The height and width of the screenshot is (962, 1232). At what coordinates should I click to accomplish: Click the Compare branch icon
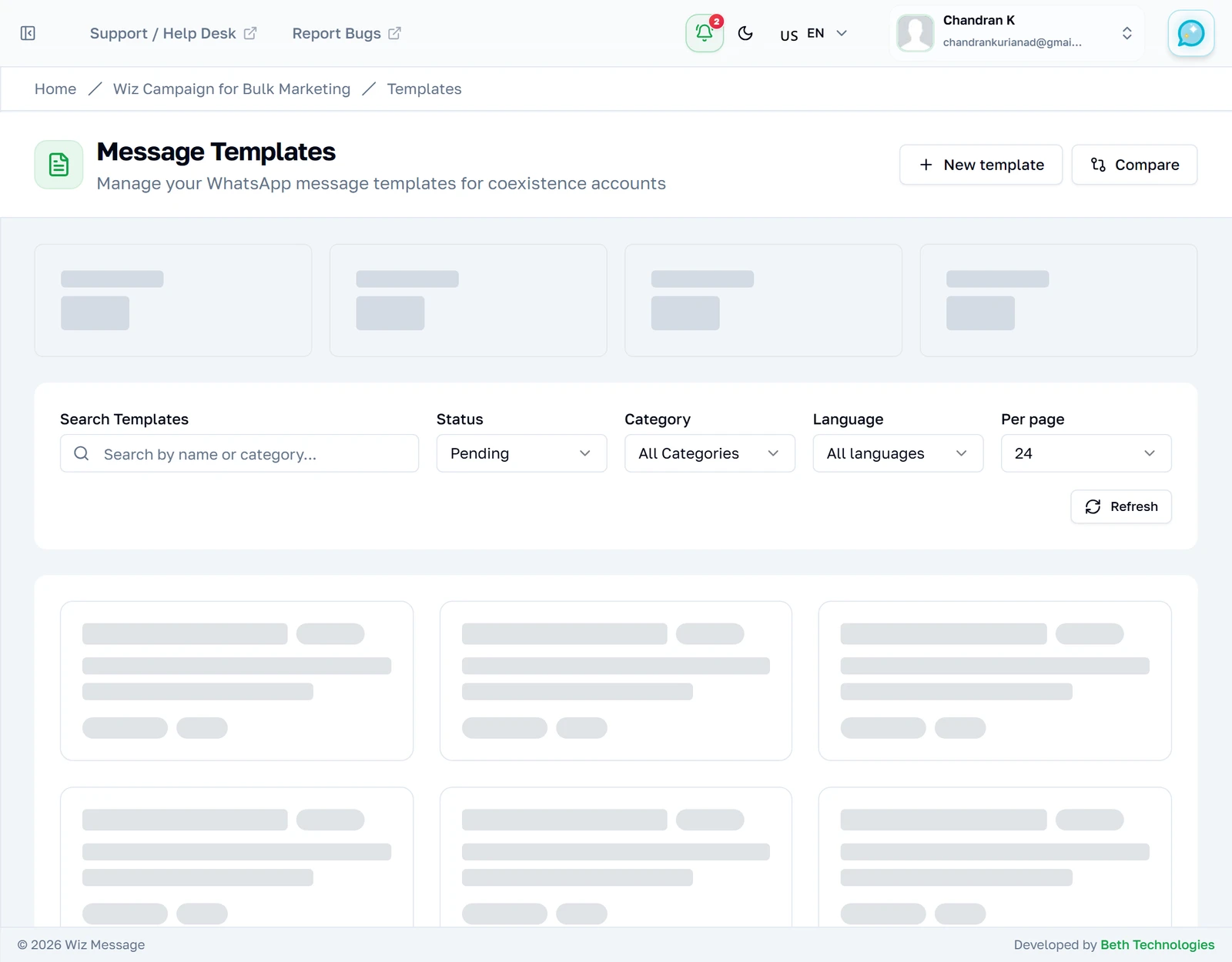[1098, 165]
